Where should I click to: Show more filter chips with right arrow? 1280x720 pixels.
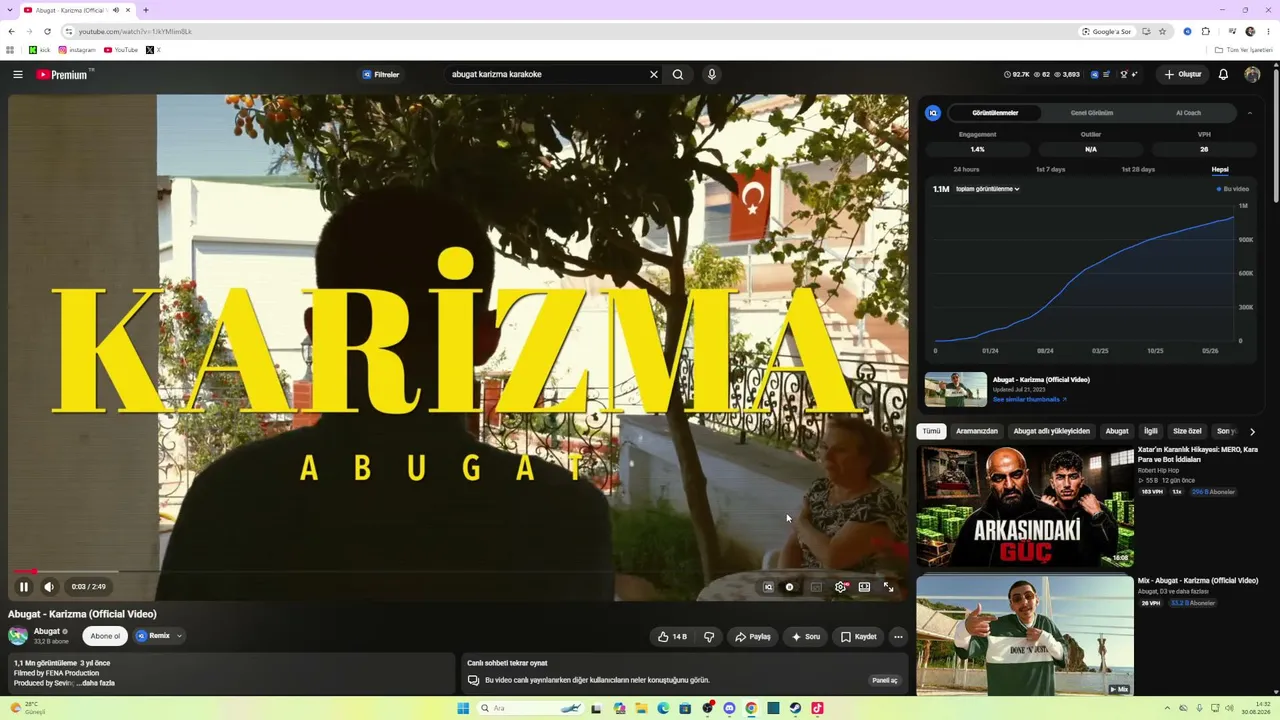1252,431
